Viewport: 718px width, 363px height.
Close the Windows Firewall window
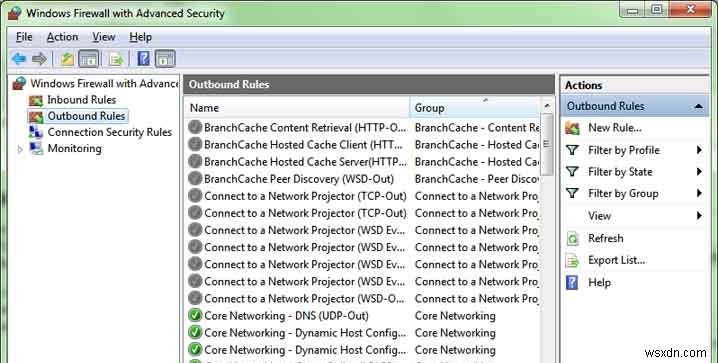[691, 9]
